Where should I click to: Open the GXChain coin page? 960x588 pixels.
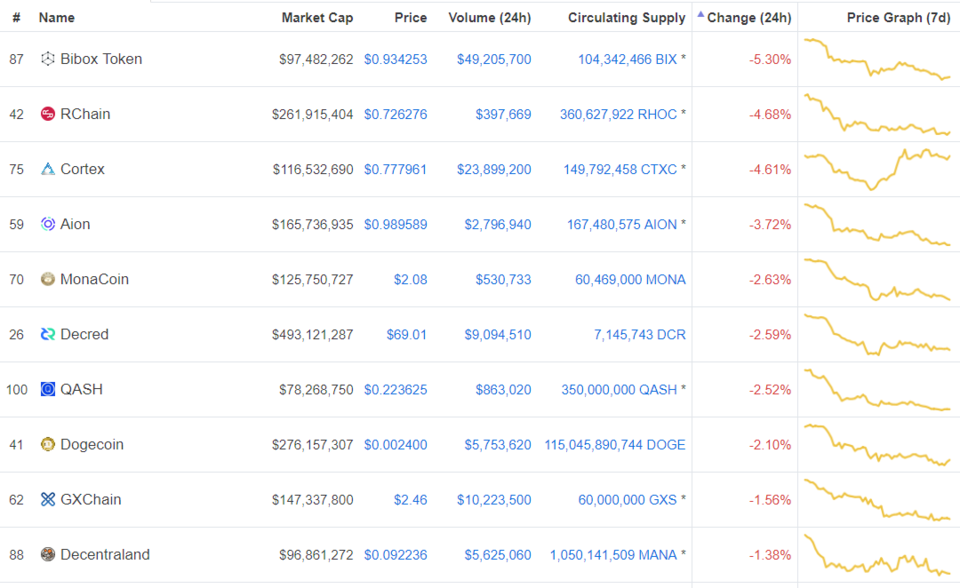tap(91, 500)
